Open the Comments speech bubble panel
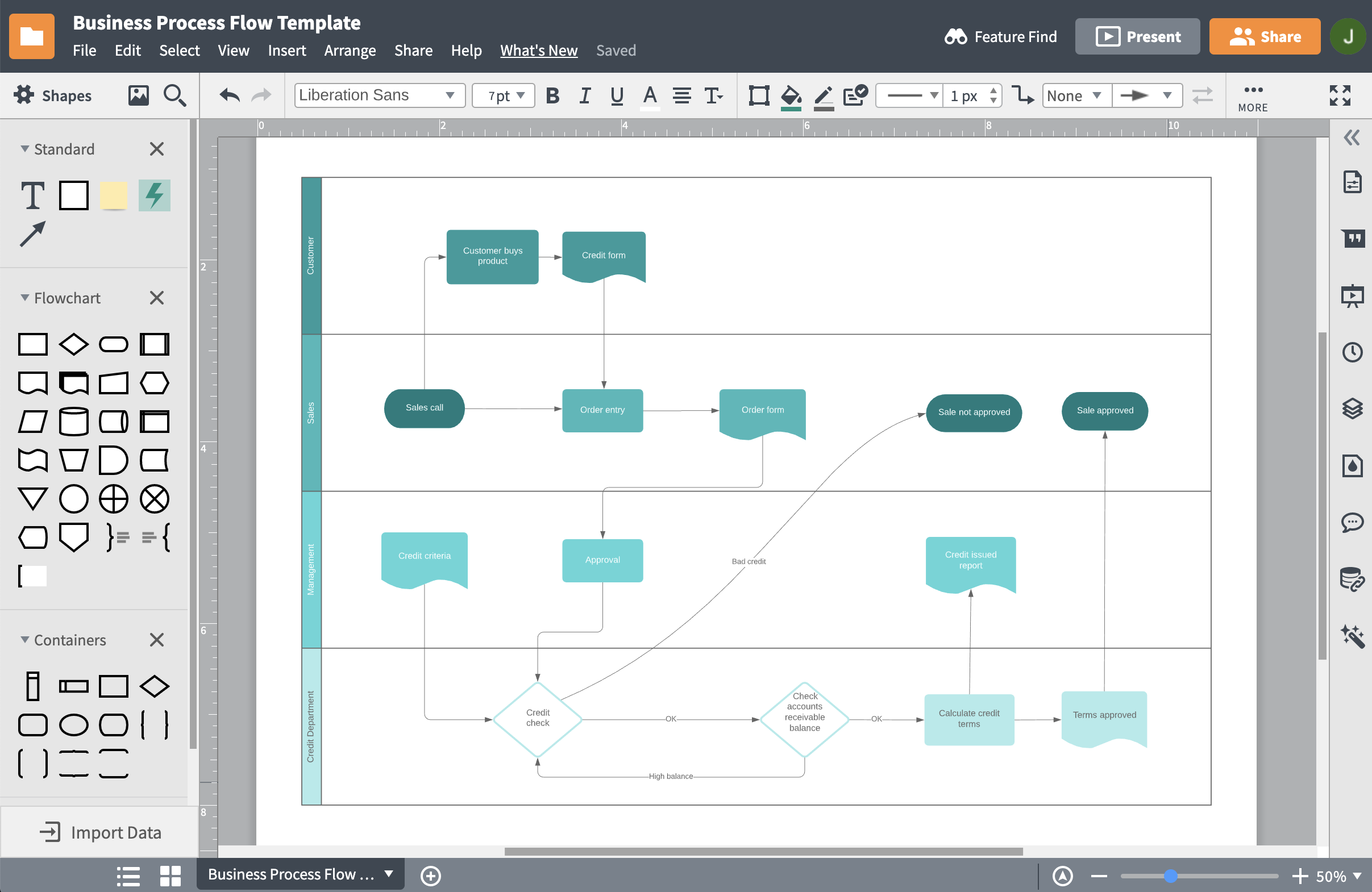This screenshot has height=892, width=1372. tap(1353, 522)
